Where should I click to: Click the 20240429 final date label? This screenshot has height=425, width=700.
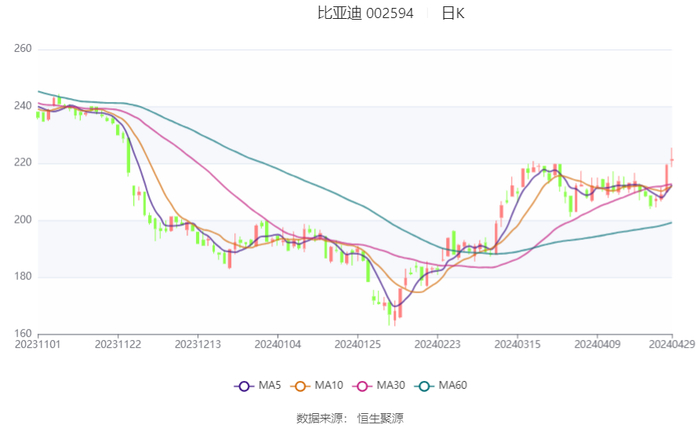tap(671, 343)
